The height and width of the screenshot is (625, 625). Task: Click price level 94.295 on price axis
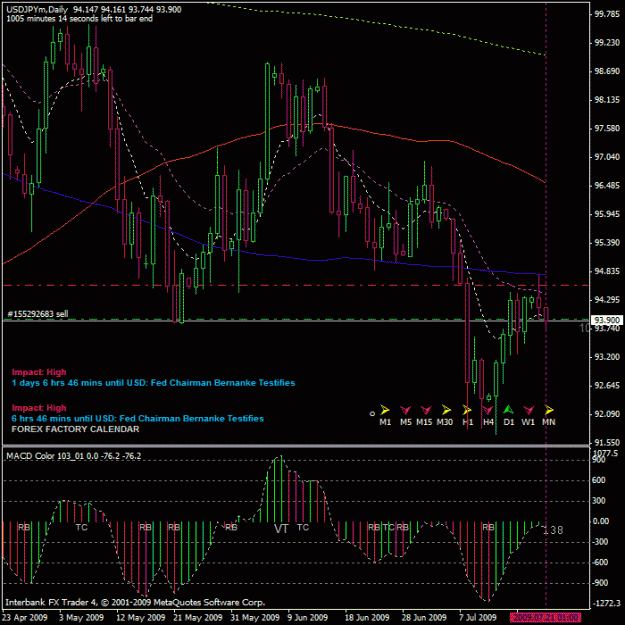(x=607, y=300)
